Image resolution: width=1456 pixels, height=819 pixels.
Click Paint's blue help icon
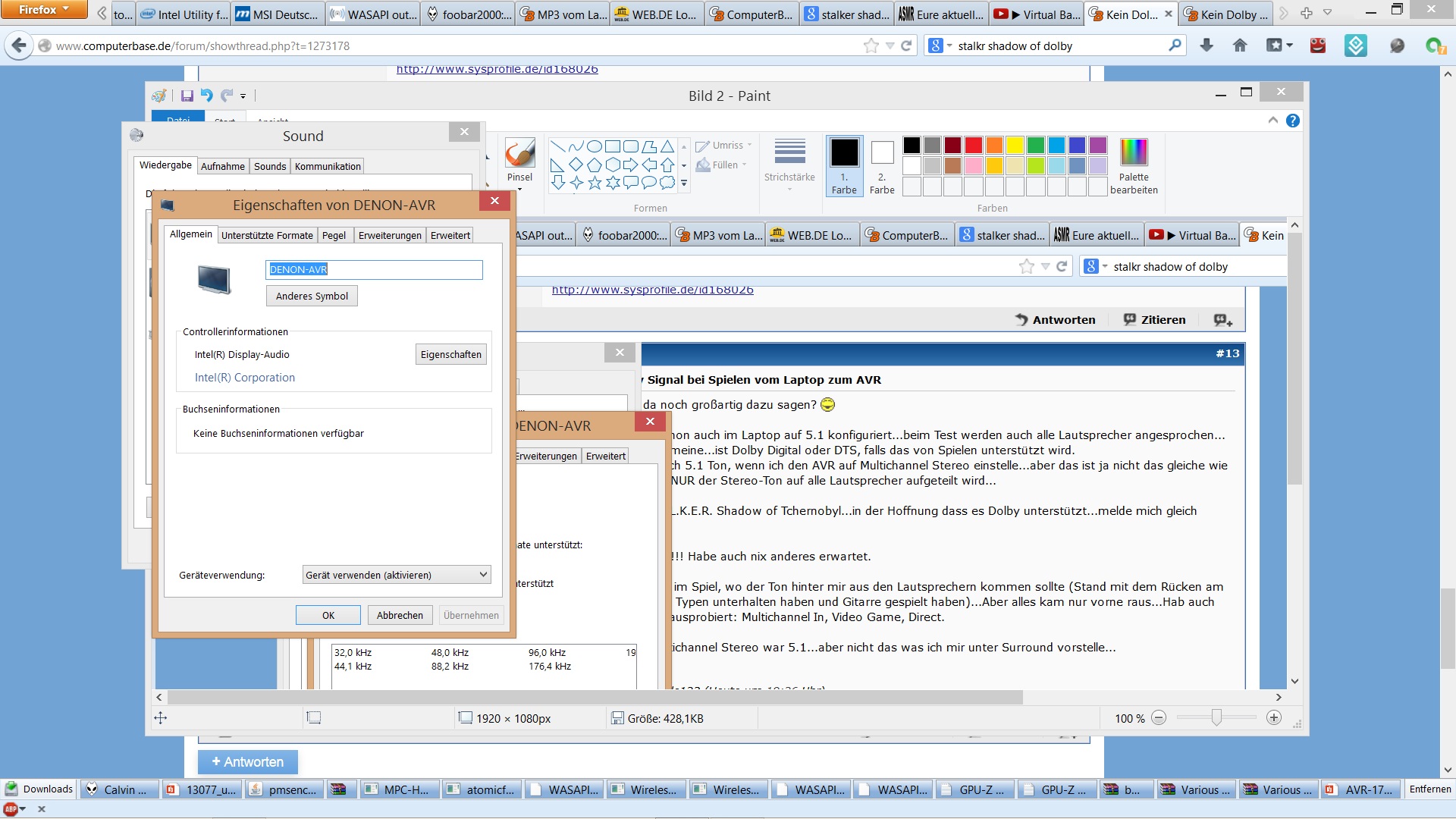point(1293,121)
